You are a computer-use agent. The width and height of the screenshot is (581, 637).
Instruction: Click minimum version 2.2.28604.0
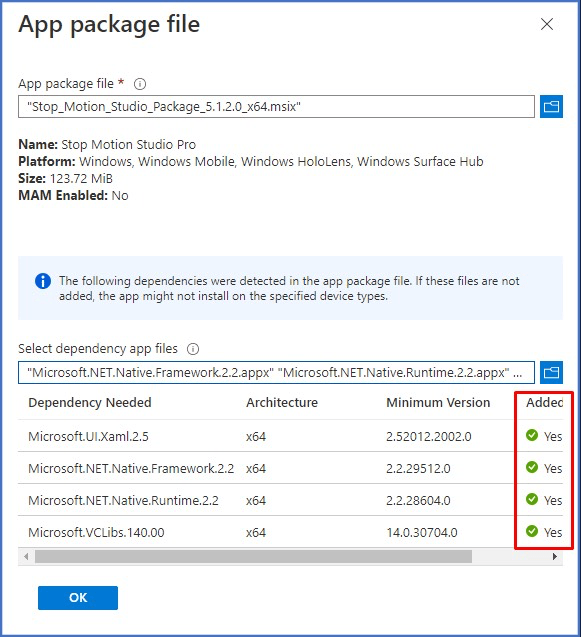point(418,500)
